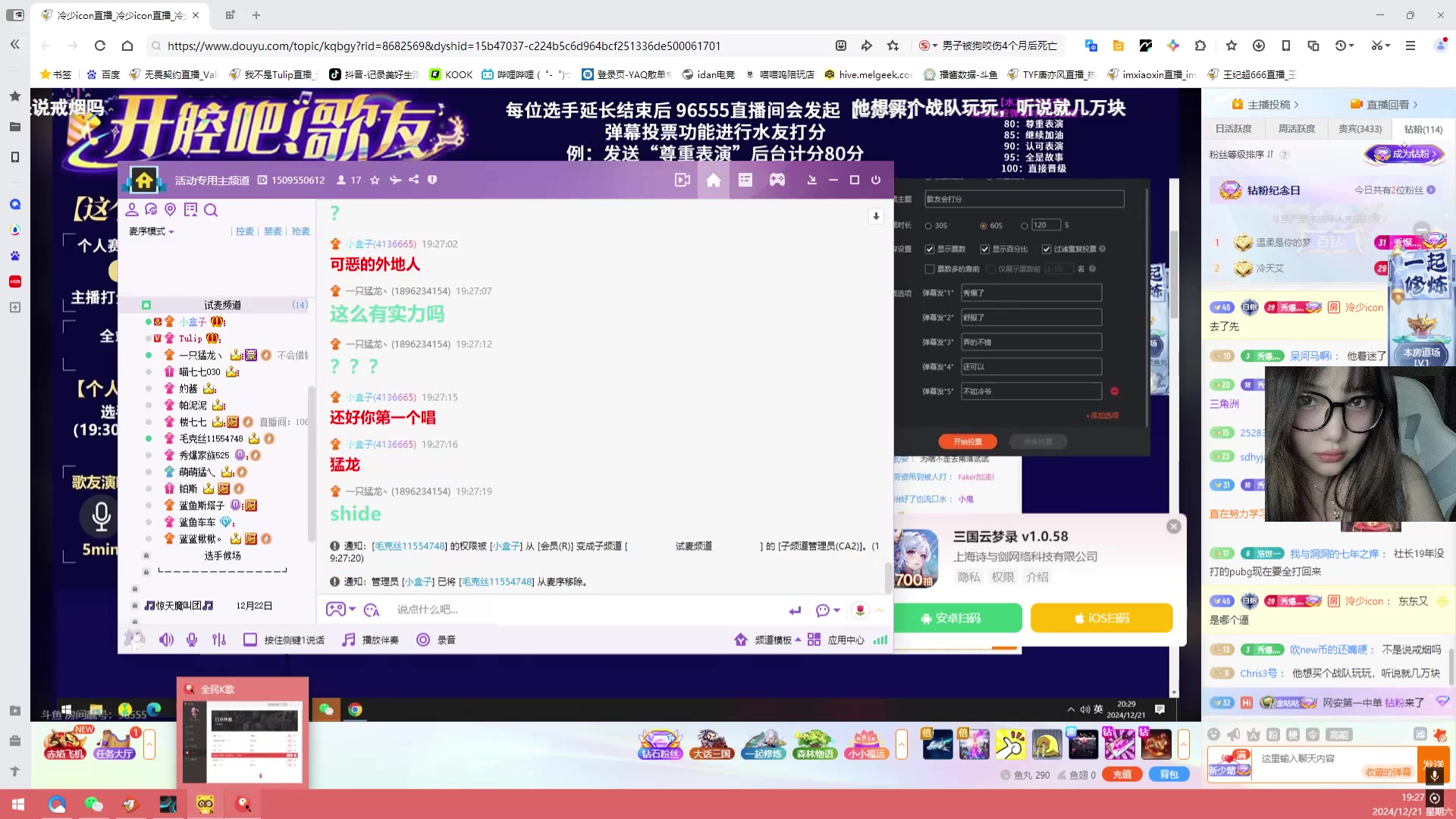Click the music note play accompaniment icon
Image resolution: width=1456 pixels, height=819 pixels.
[349, 640]
